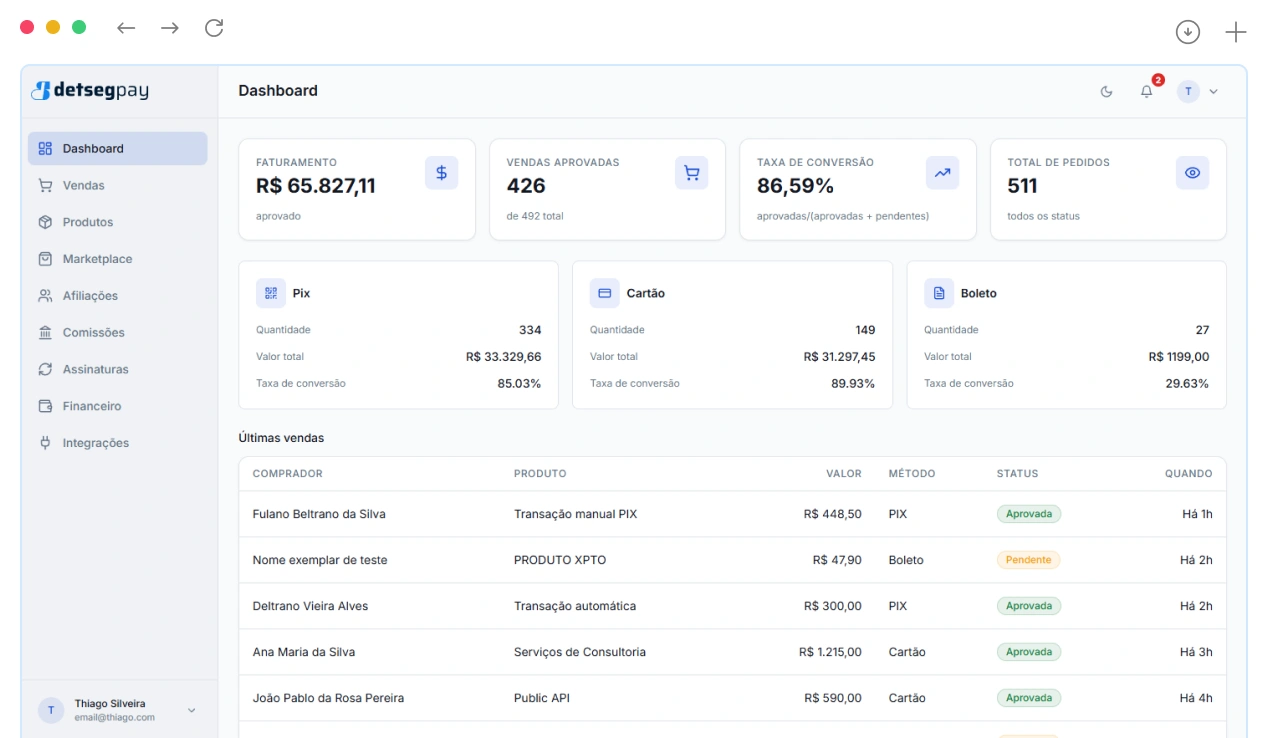
Task: Click the detsegpay logo
Action: point(90,91)
